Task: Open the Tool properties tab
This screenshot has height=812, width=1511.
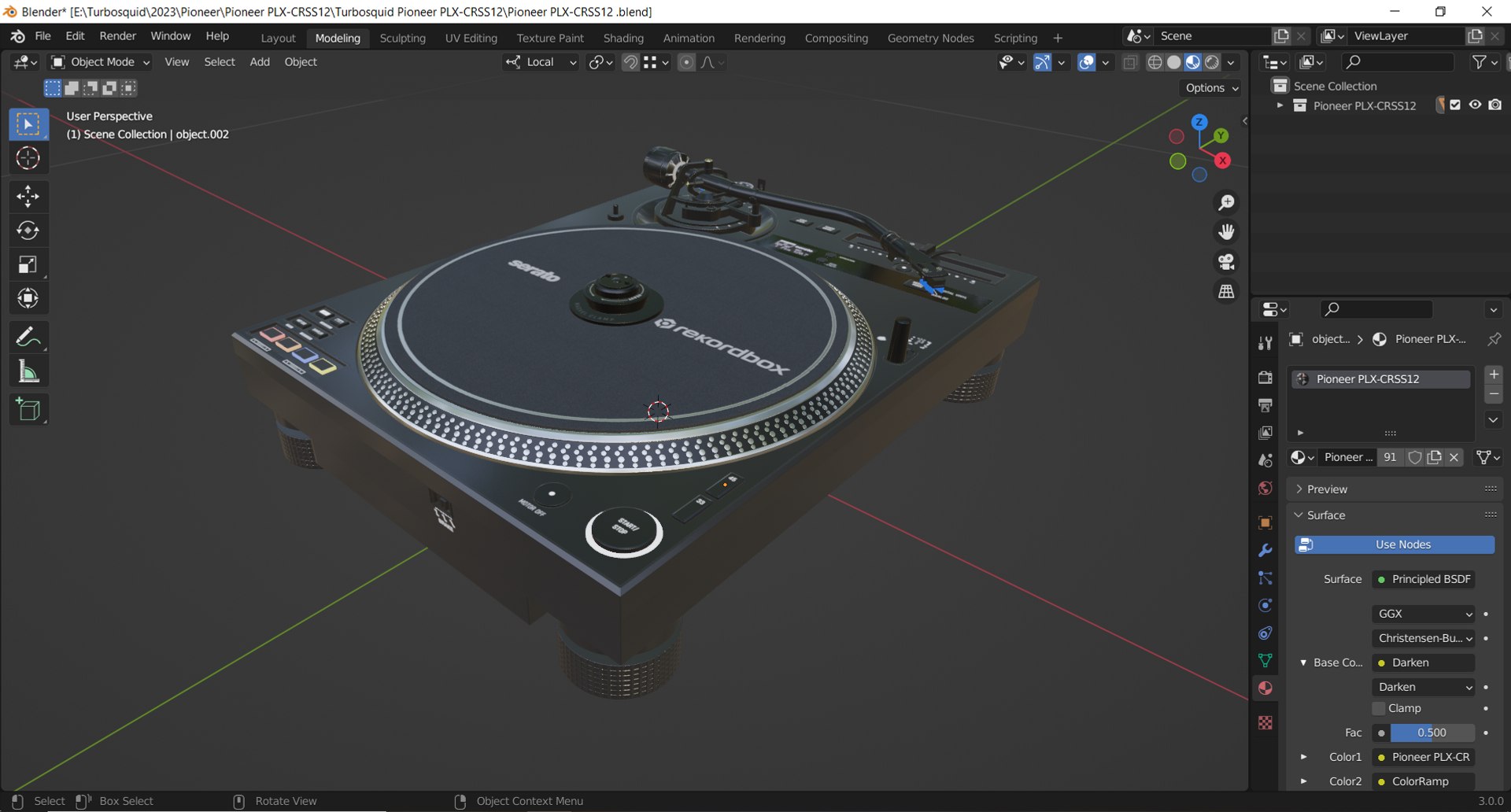Action: coord(1265,343)
